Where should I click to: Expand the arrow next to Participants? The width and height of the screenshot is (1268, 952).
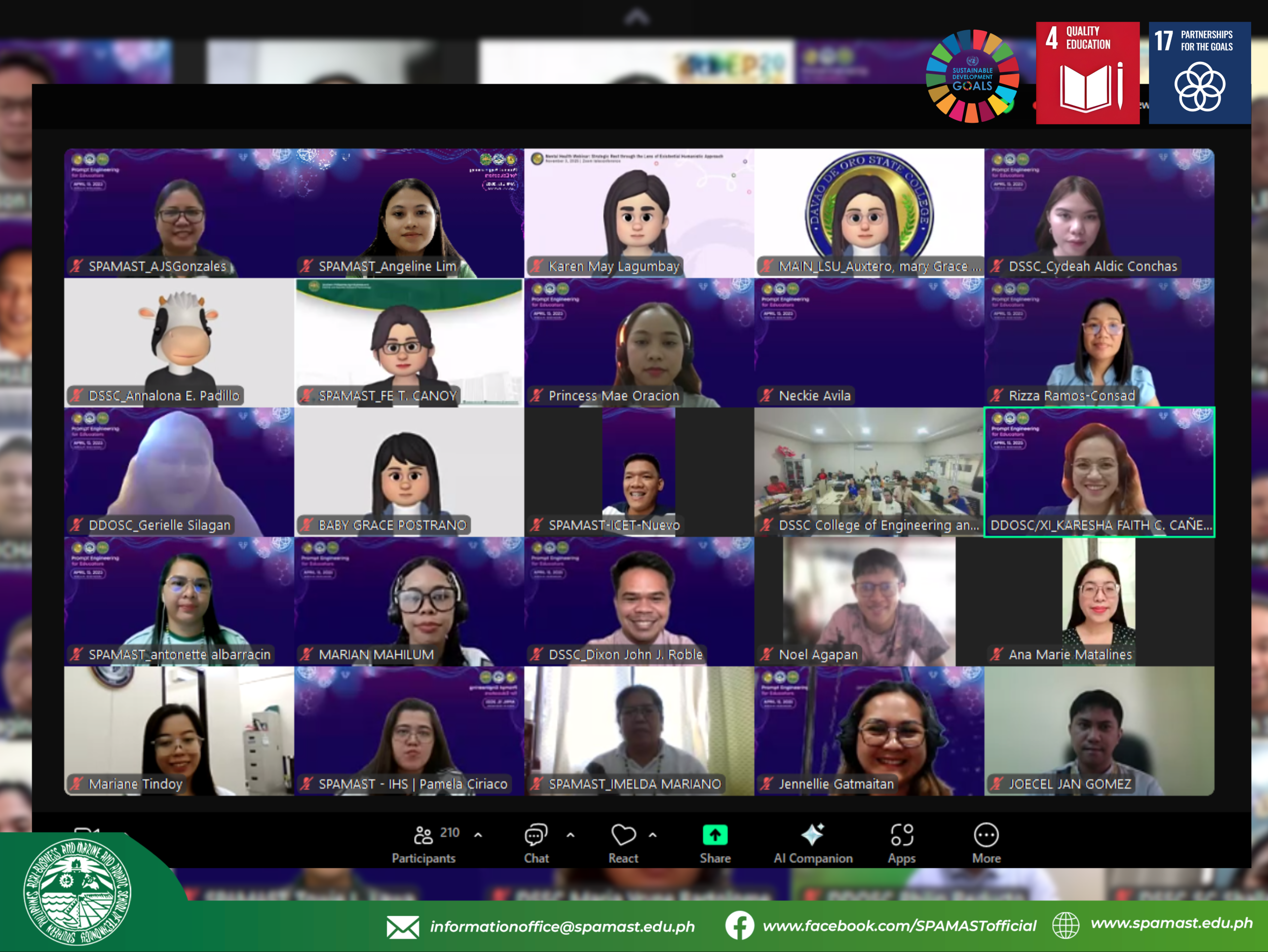tap(478, 835)
